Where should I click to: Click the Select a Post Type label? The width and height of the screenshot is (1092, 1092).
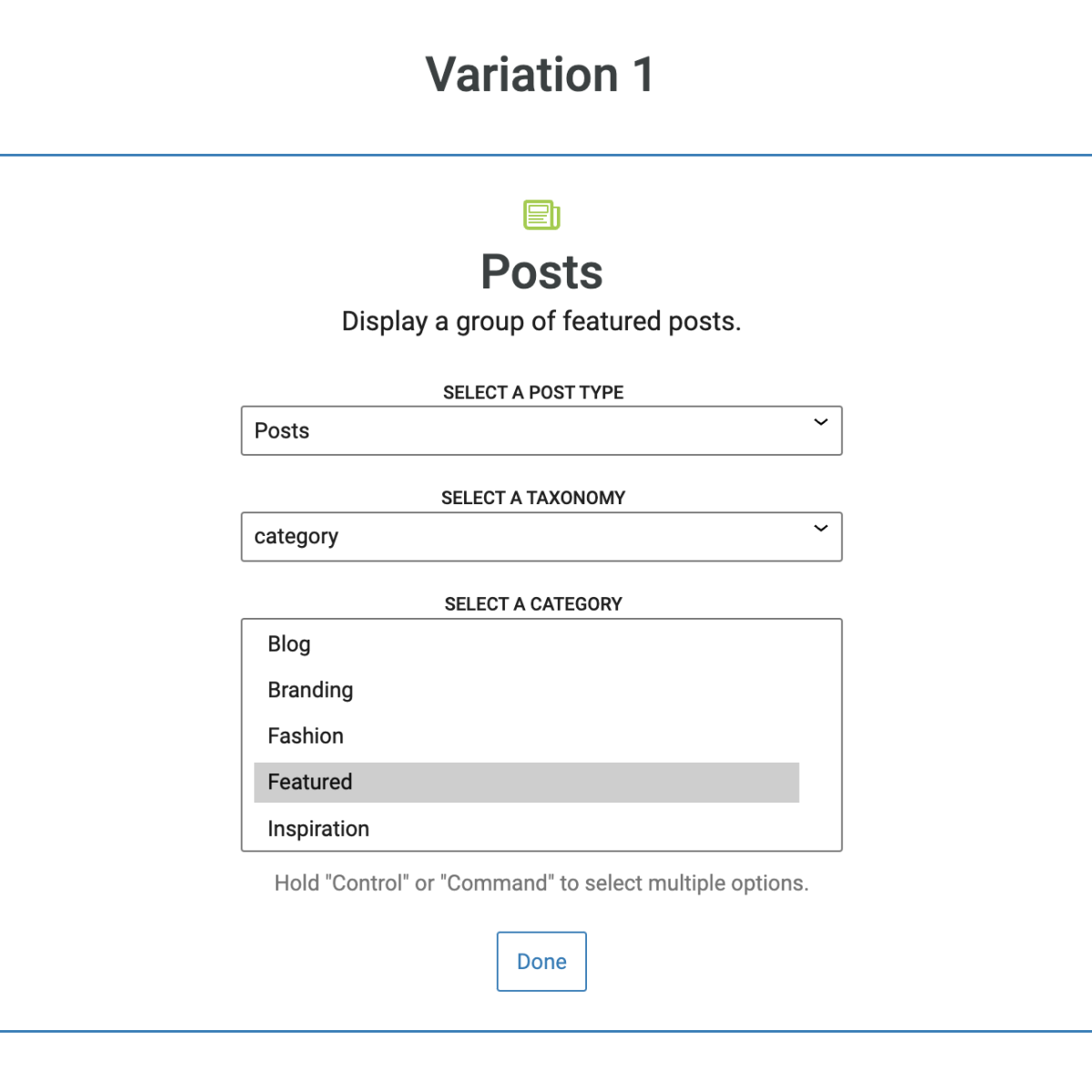tap(533, 392)
